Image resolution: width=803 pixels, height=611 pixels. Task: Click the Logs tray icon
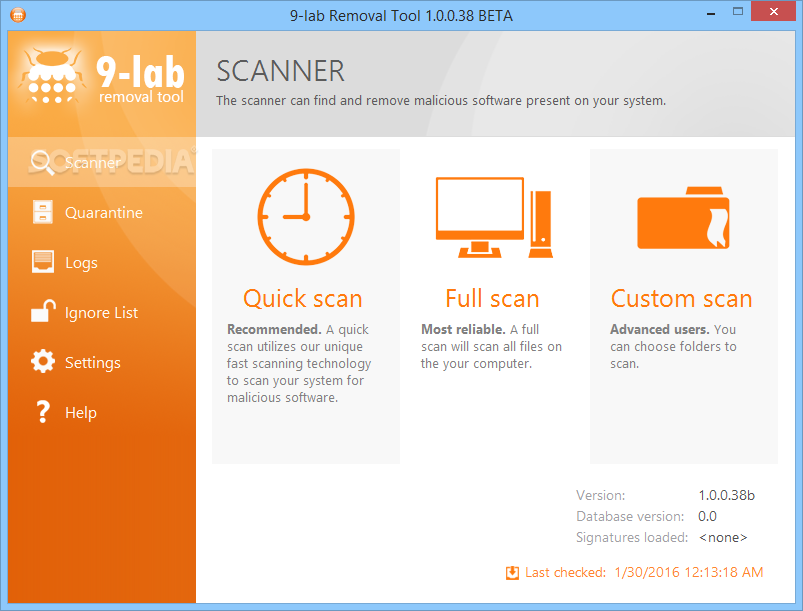(x=43, y=262)
